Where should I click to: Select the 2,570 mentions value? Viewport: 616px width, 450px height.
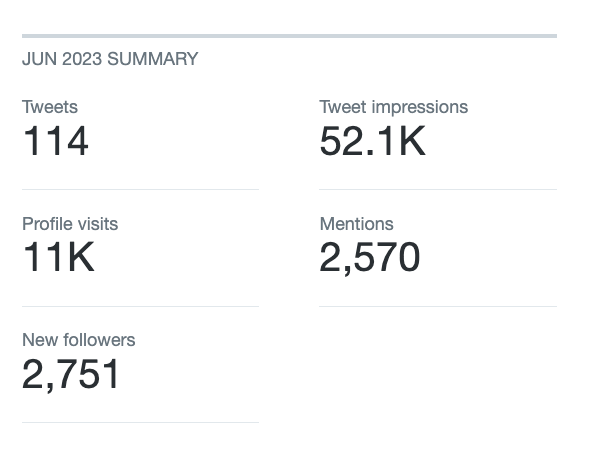tap(370, 258)
